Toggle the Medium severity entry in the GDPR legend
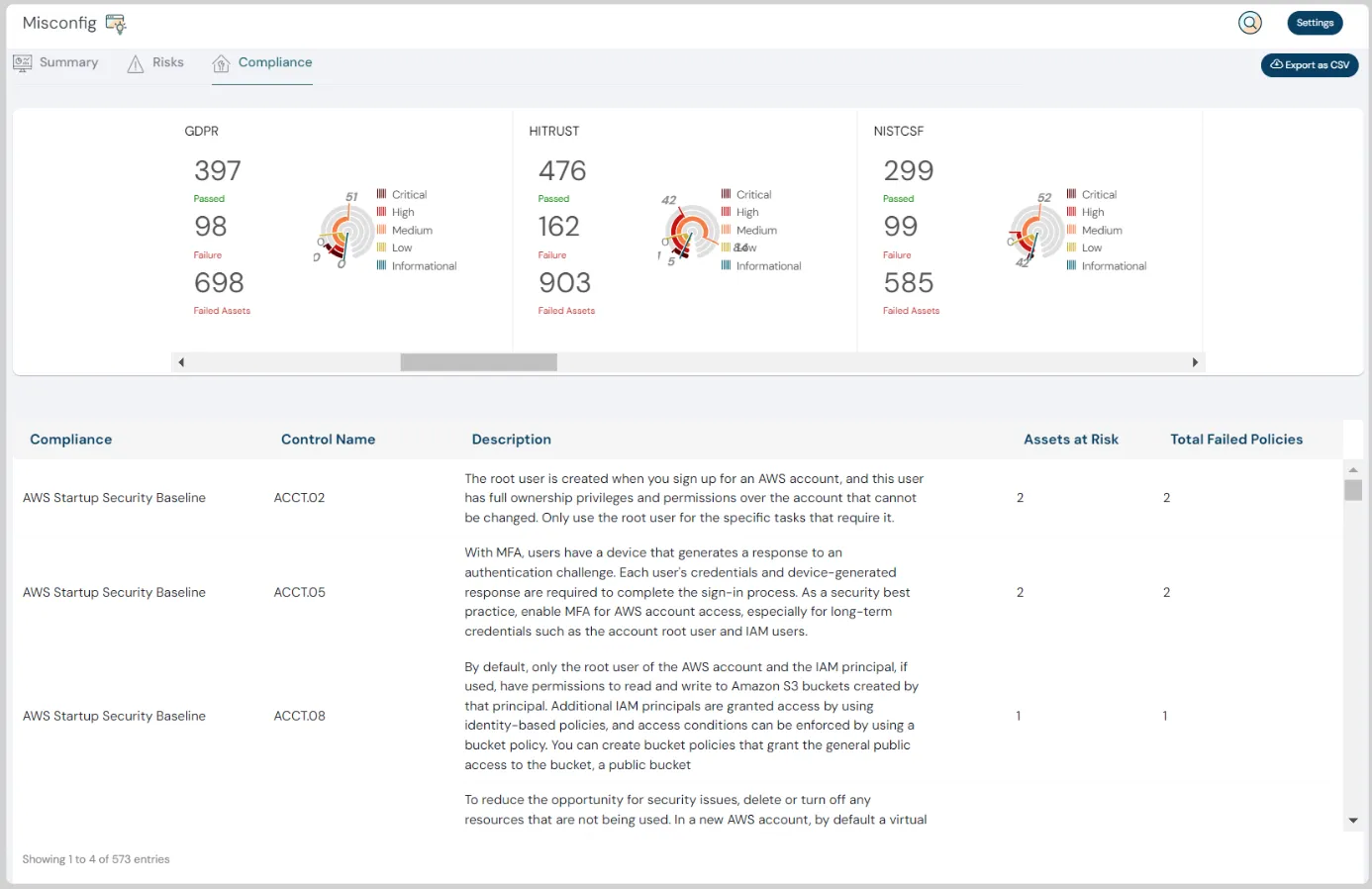This screenshot has height=889, width=1372. pos(411,230)
